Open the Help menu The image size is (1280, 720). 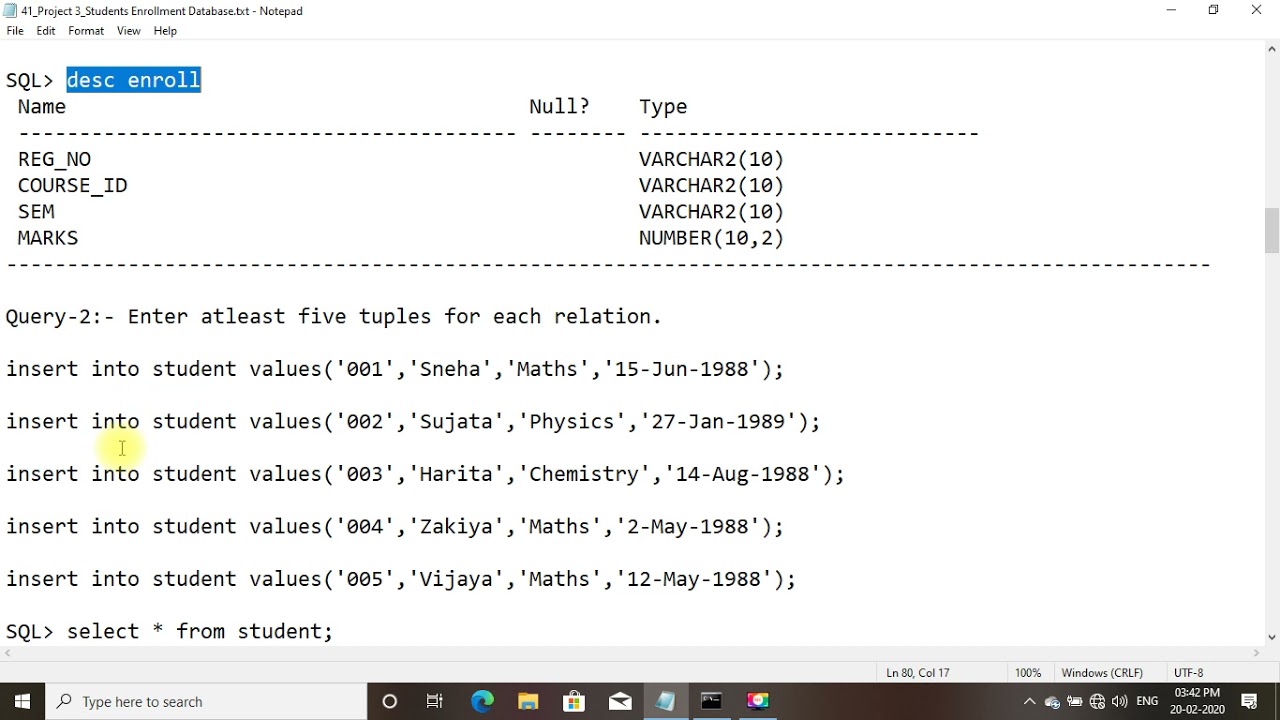(165, 31)
